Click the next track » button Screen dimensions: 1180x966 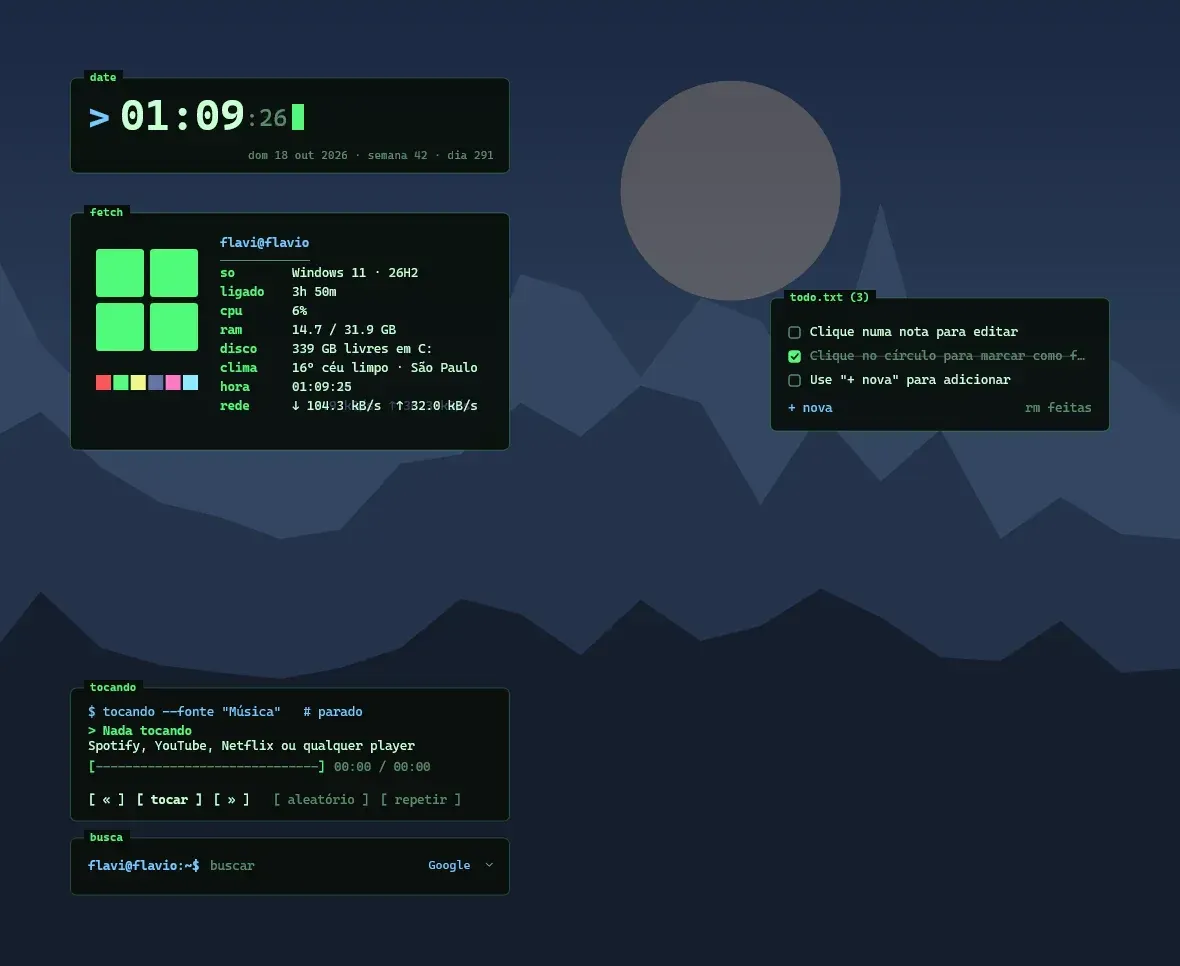(x=231, y=800)
